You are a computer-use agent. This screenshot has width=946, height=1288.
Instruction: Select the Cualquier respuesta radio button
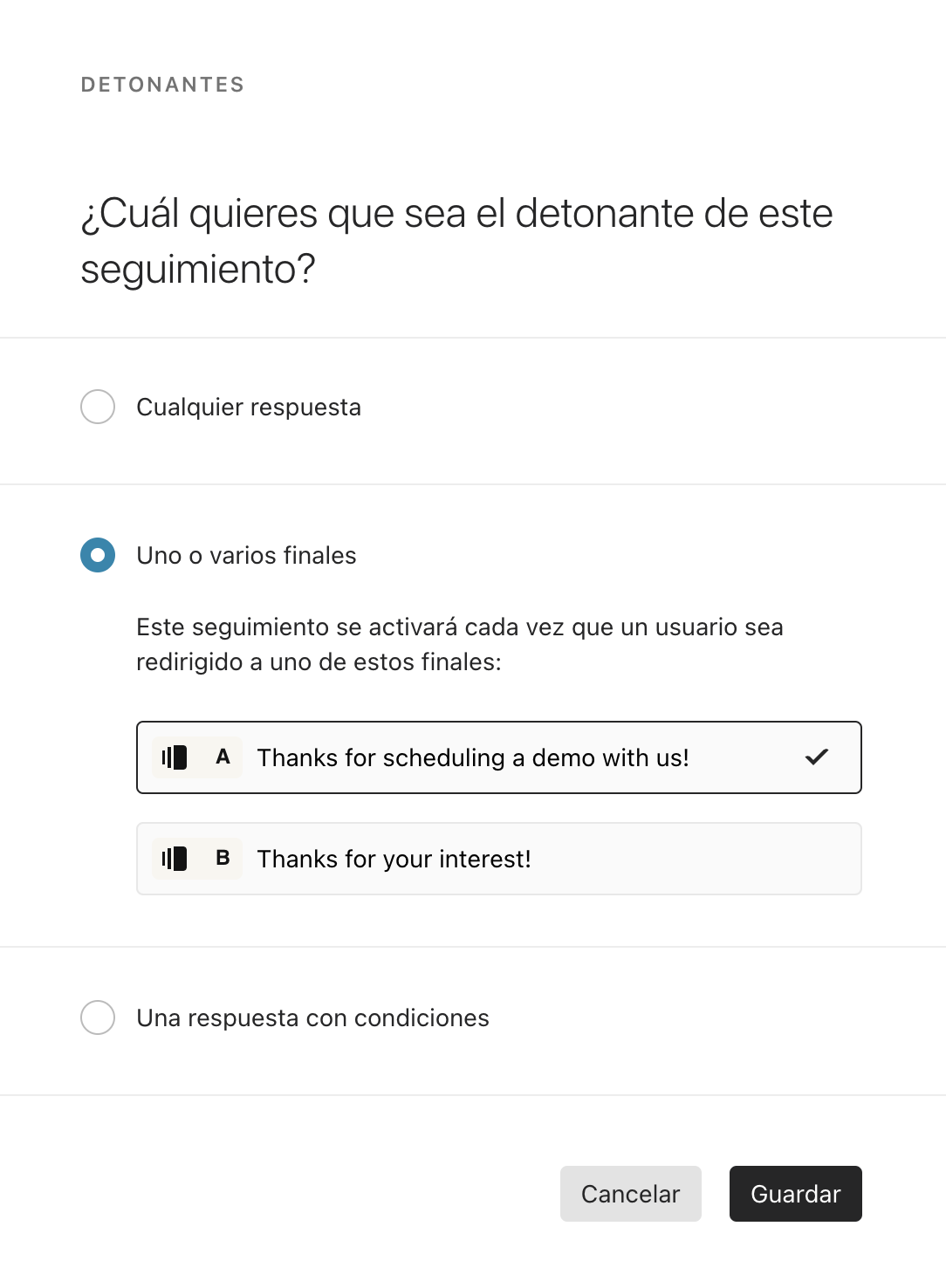point(98,407)
